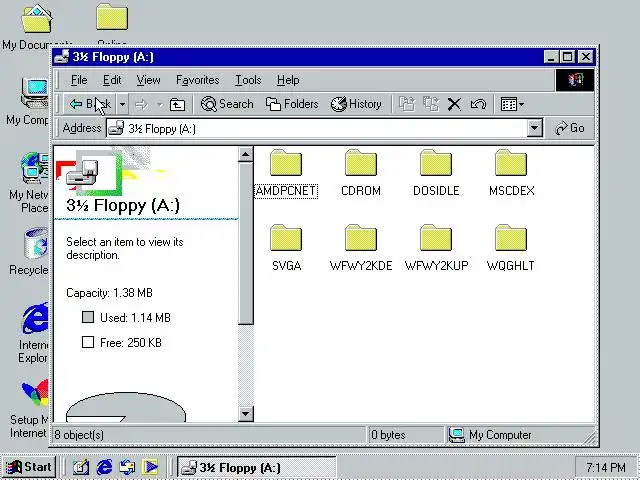The width and height of the screenshot is (640, 480).
Task: Select the WFWY2KUP folder
Action: click(436, 248)
